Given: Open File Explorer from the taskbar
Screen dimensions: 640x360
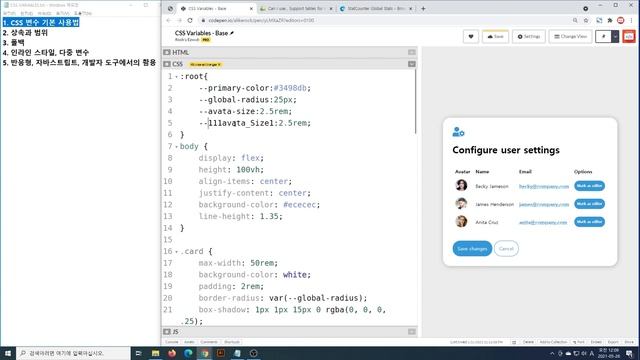Looking at the screenshot, I should pyautogui.click(x=156, y=353).
